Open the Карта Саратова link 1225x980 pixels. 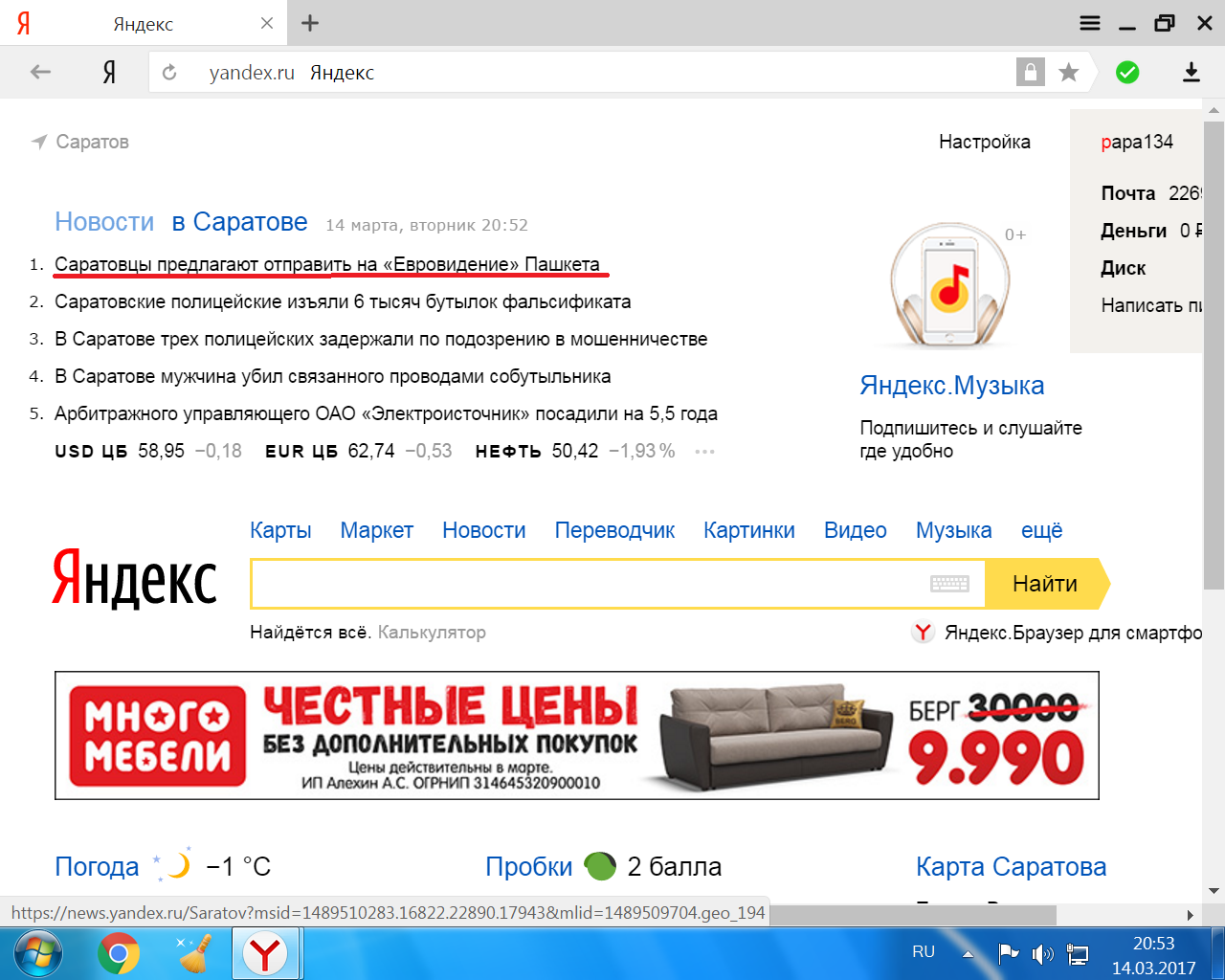point(1012,867)
